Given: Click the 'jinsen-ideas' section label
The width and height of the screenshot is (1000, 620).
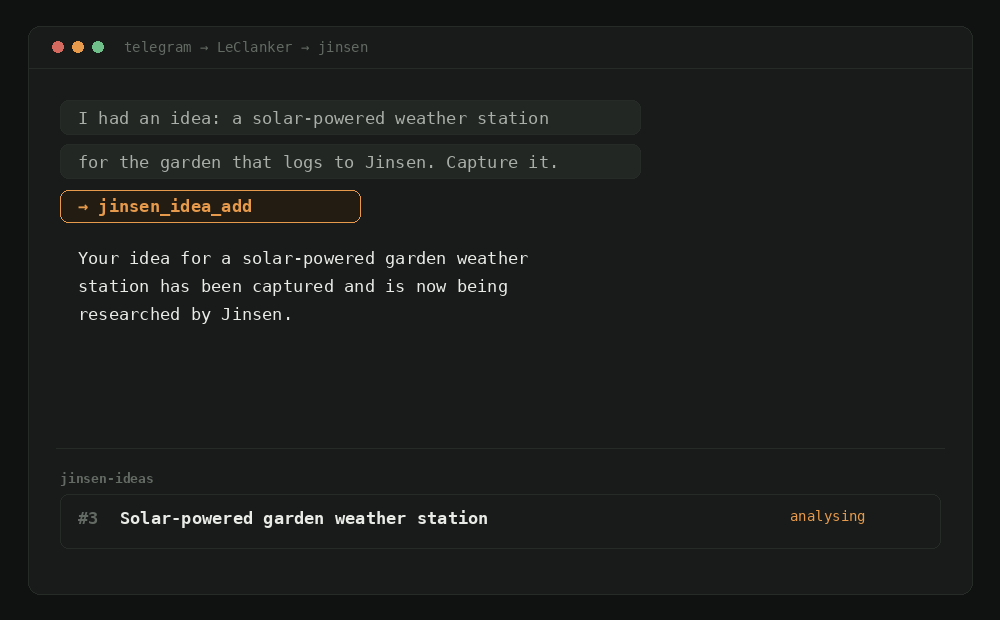Looking at the screenshot, I should coord(107,478).
